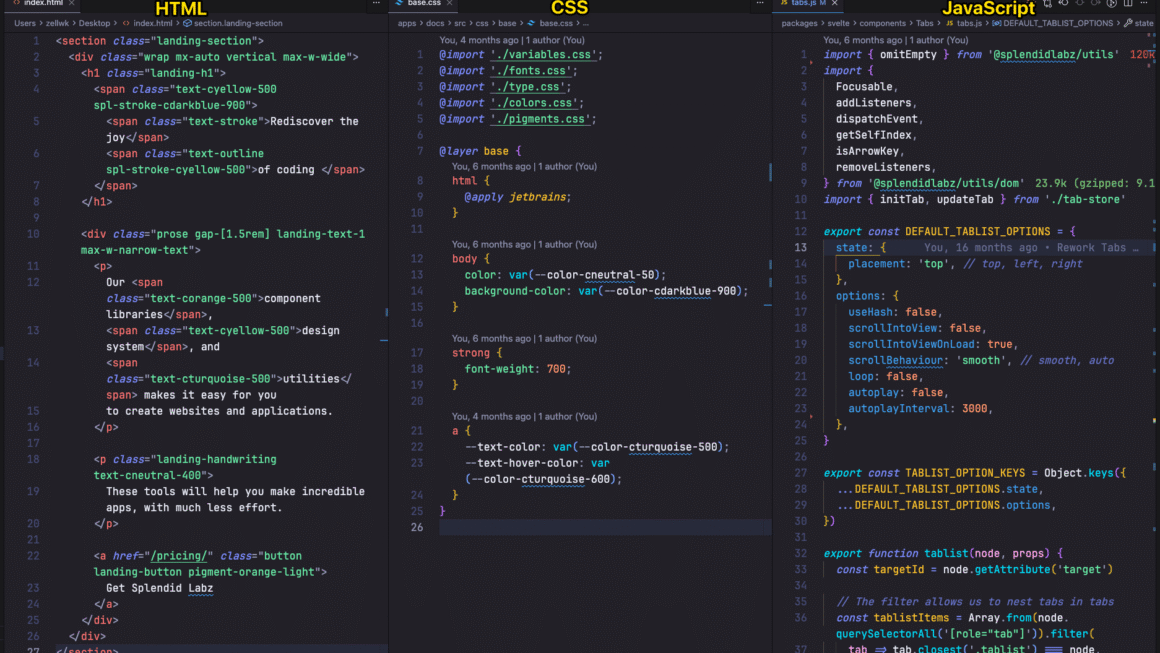Image resolution: width=1160 pixels, height=653 pixels.
Task: Click the wrench icon beside state breadcrumb
Action: click(x=1128, y=23)
